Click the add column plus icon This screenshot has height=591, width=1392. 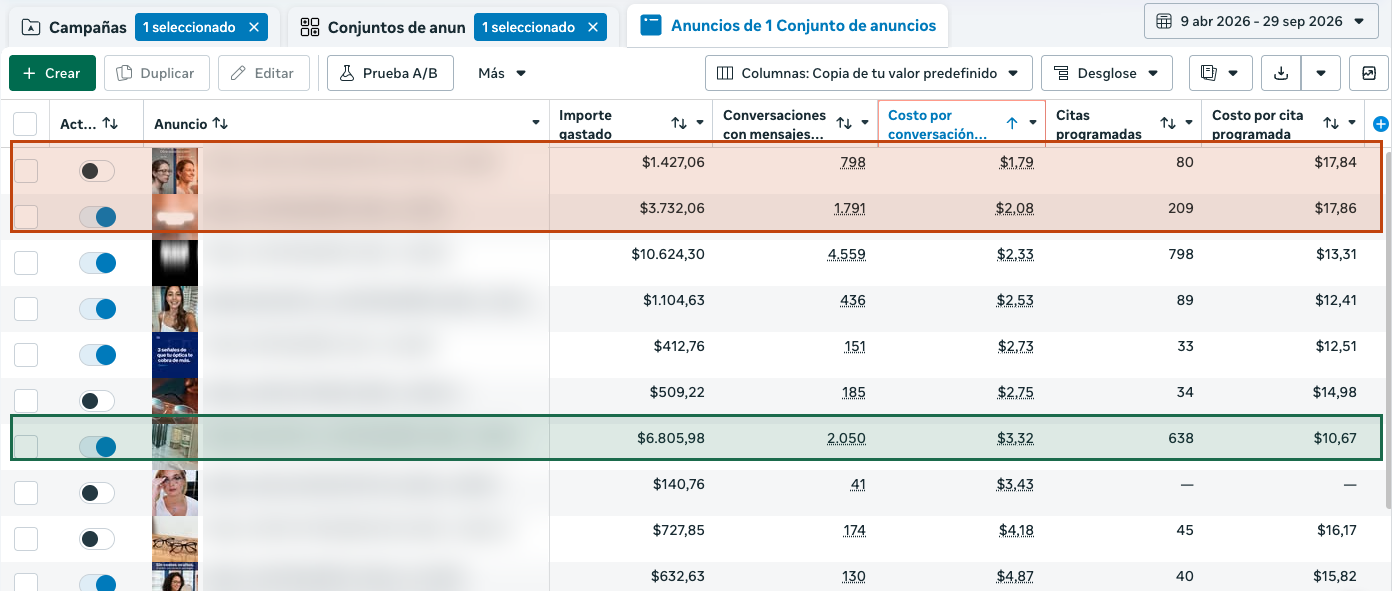pos(1381,124)
